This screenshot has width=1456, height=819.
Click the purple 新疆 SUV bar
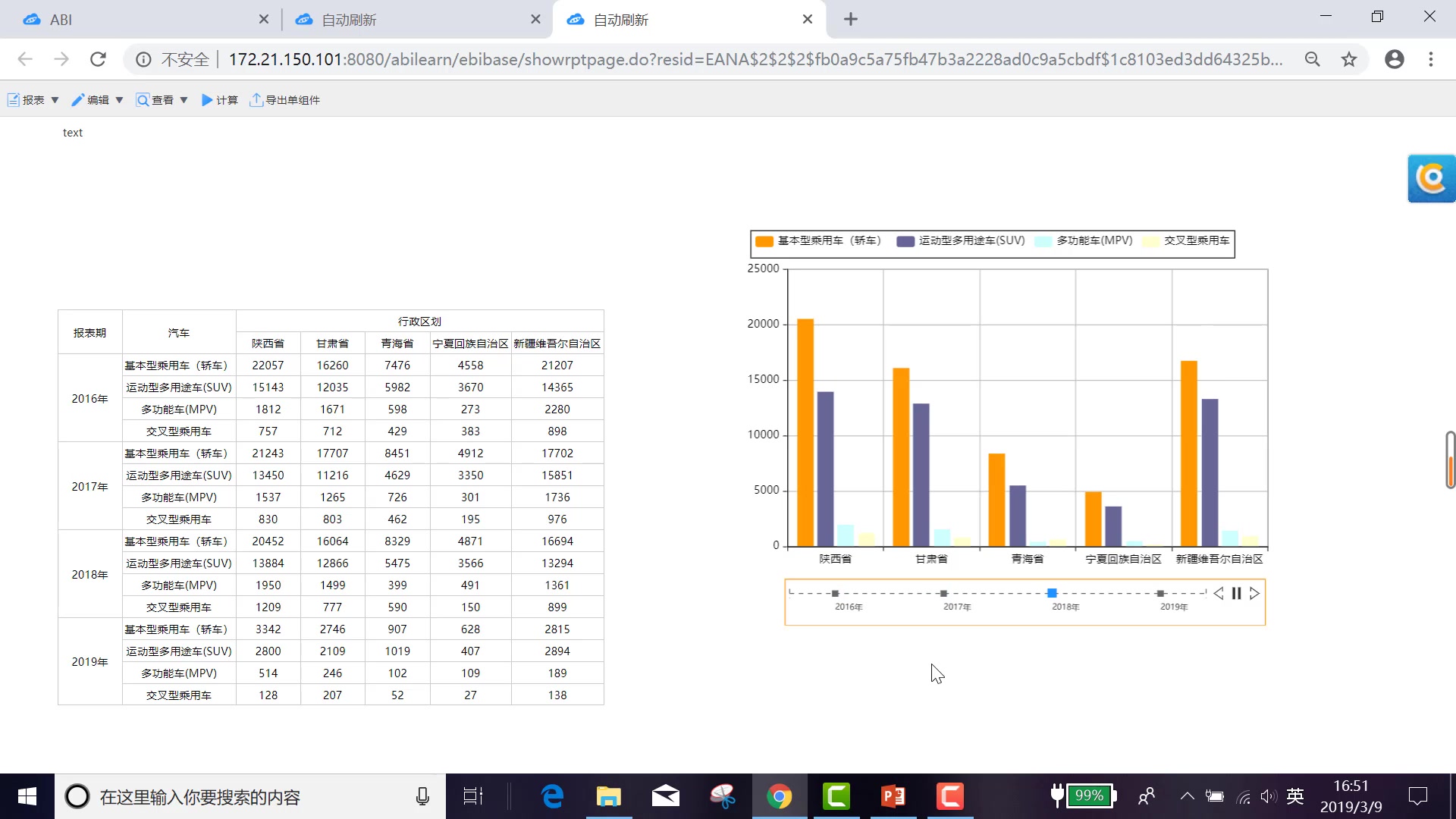click(x=1210, y=472)
